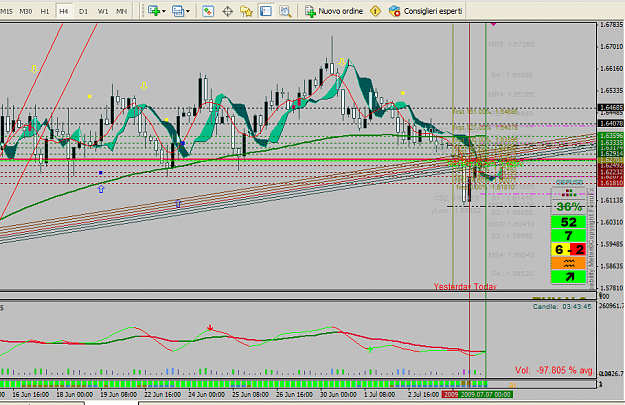Switch chart to the W1 timeframe
This screenshot has width=625, height=405.
[x=103, y=11]
